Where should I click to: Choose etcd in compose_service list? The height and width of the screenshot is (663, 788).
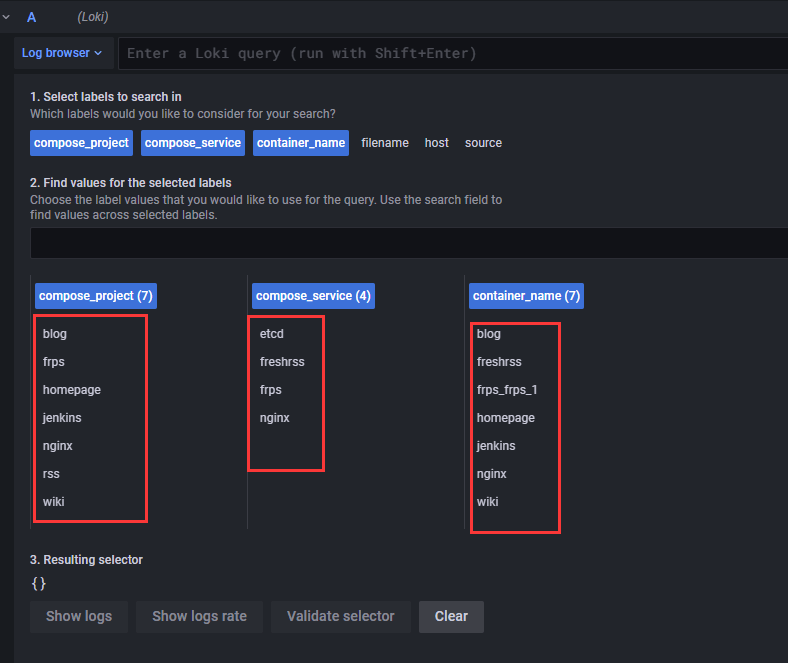click(x=272, y=334)
